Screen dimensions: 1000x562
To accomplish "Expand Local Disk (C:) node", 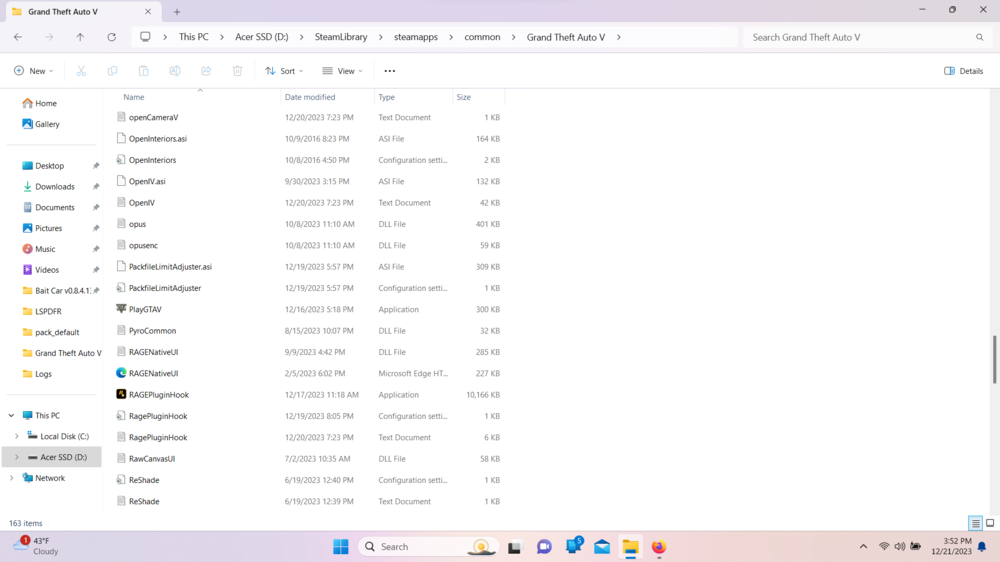I will click(x=17, y=436).
